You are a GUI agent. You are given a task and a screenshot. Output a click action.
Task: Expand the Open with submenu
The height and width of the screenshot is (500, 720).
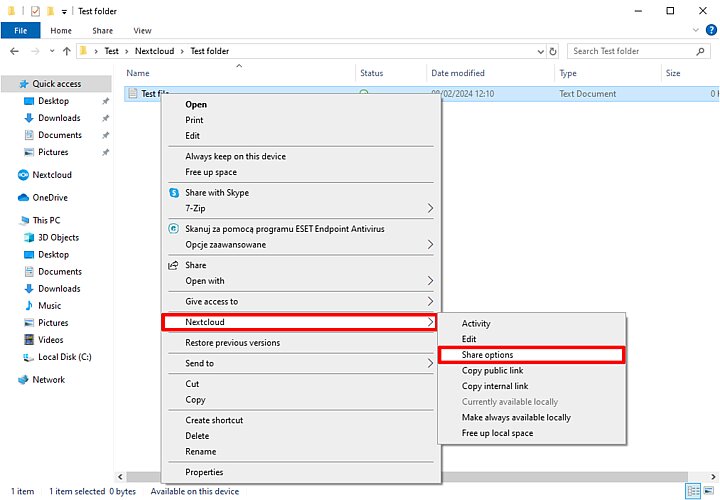pos(301,281)
